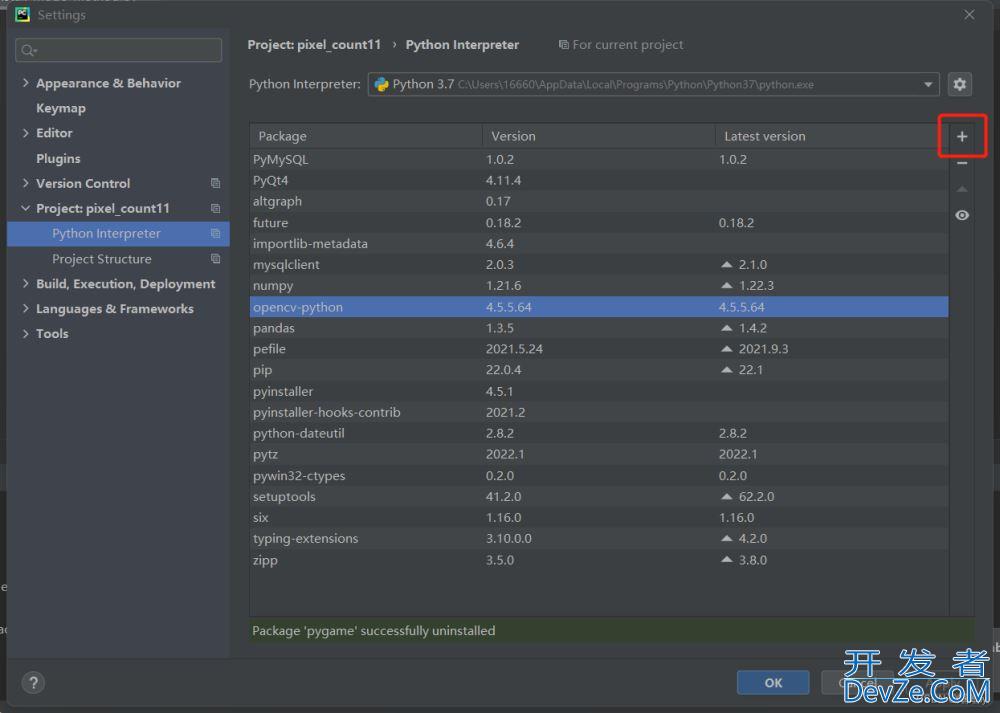The image size is (1000, 713).
Task: Click project-level icon beside Python Interpreter item
Action: (216, 233)
